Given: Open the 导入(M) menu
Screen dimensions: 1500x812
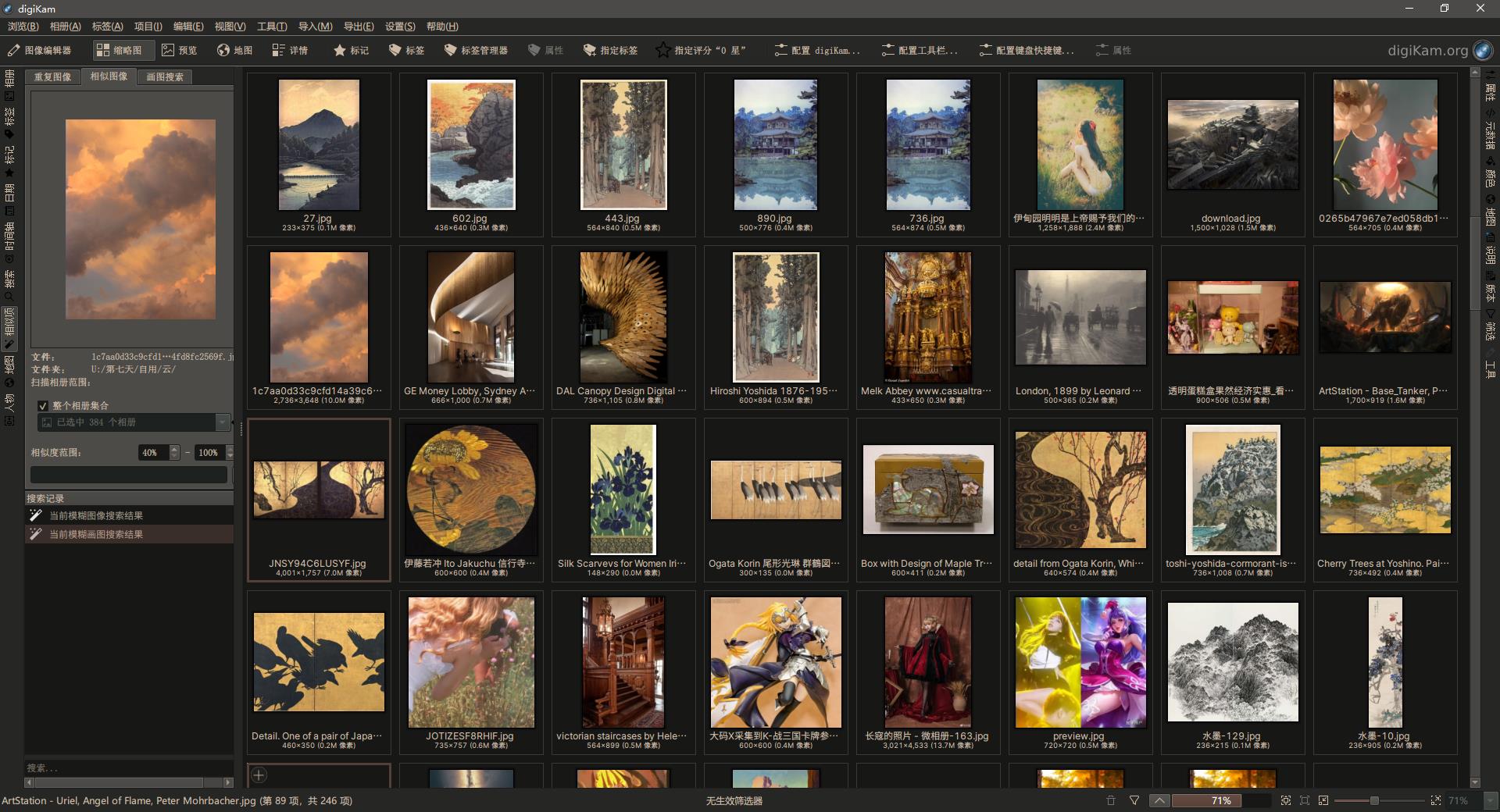Looking at the screenshot, I should pyautogui.click(x=316, y=27).
